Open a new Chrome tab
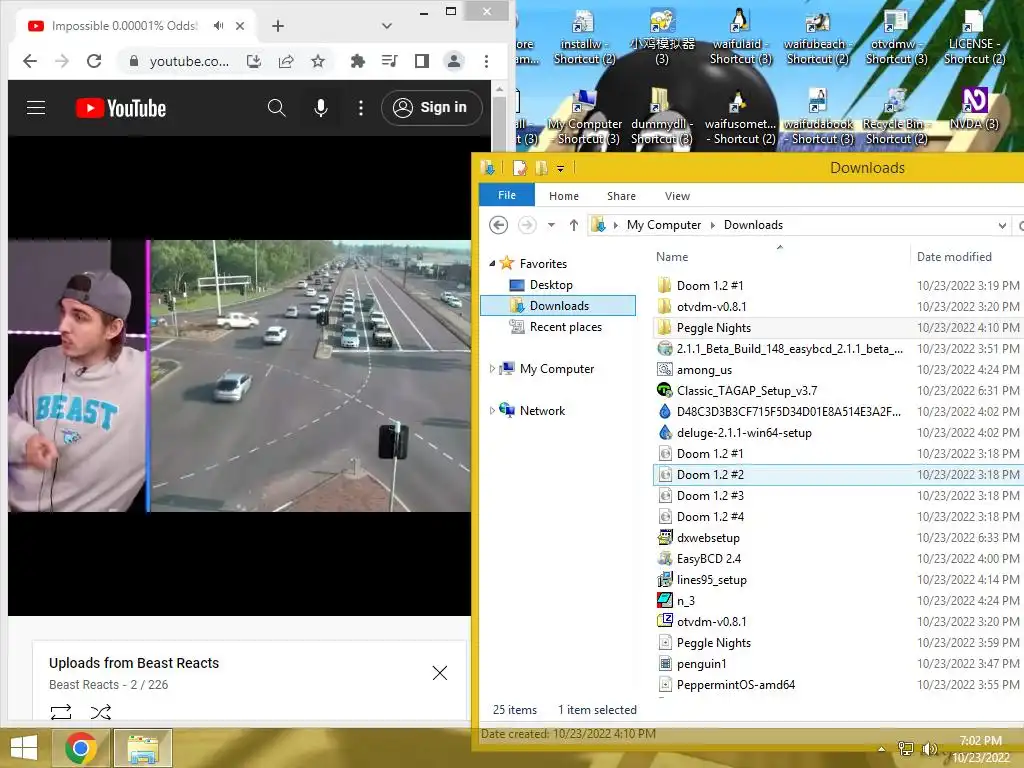The image size is (1024, 768). point(278,25)
